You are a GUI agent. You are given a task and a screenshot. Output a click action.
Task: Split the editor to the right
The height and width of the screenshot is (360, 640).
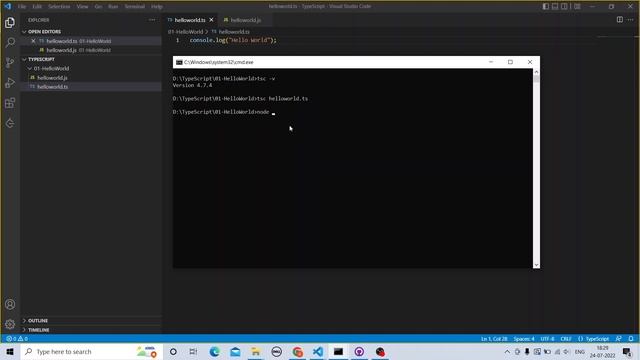point(620,20)
